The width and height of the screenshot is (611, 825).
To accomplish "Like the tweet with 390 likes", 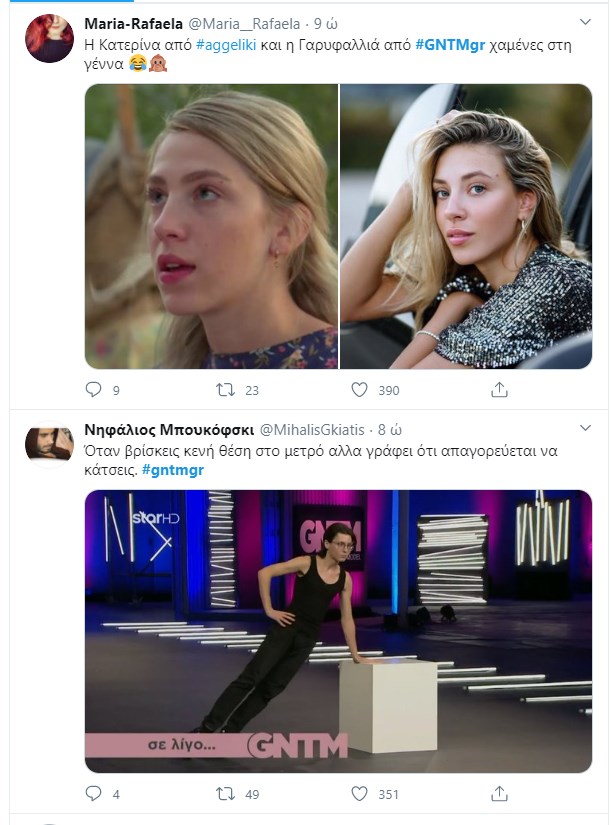I will click(362, 389).
